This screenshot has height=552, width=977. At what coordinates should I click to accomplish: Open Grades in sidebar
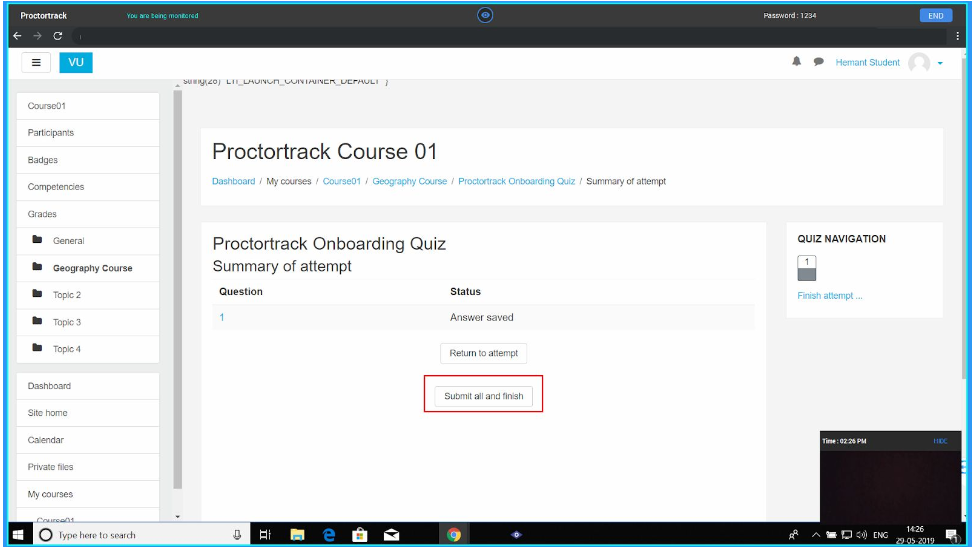(x=88, y=214)
